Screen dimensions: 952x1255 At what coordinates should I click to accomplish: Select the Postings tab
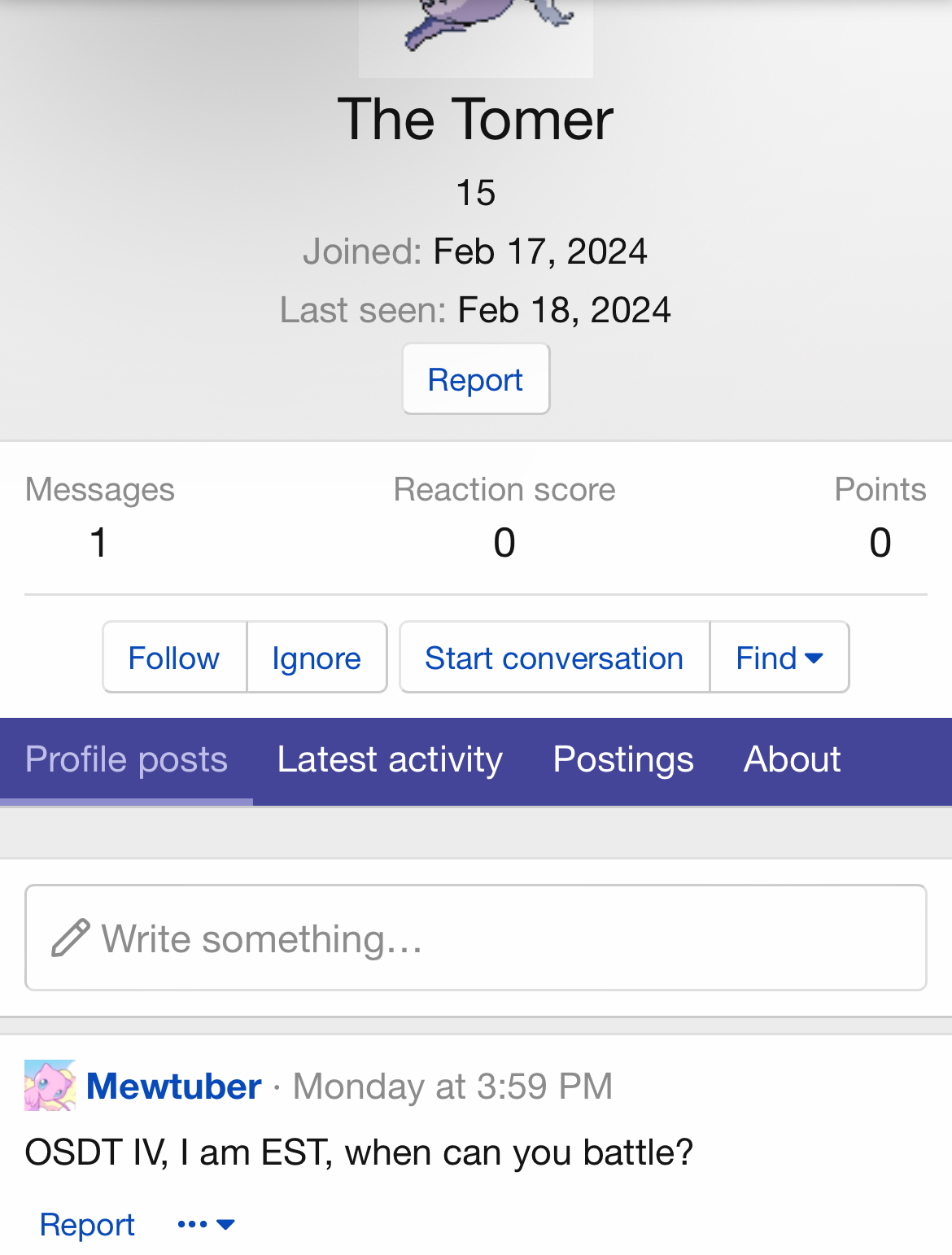pyautogui.click(x=622, y=759)
